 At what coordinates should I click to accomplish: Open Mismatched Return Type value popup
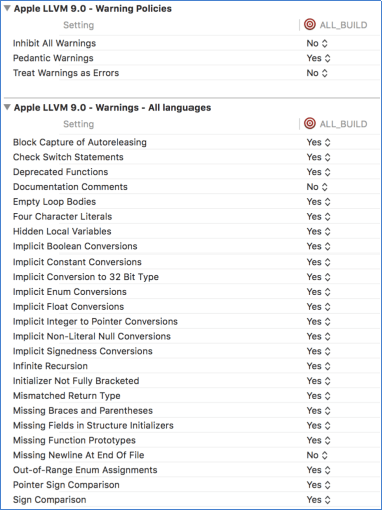click(318, 396)
